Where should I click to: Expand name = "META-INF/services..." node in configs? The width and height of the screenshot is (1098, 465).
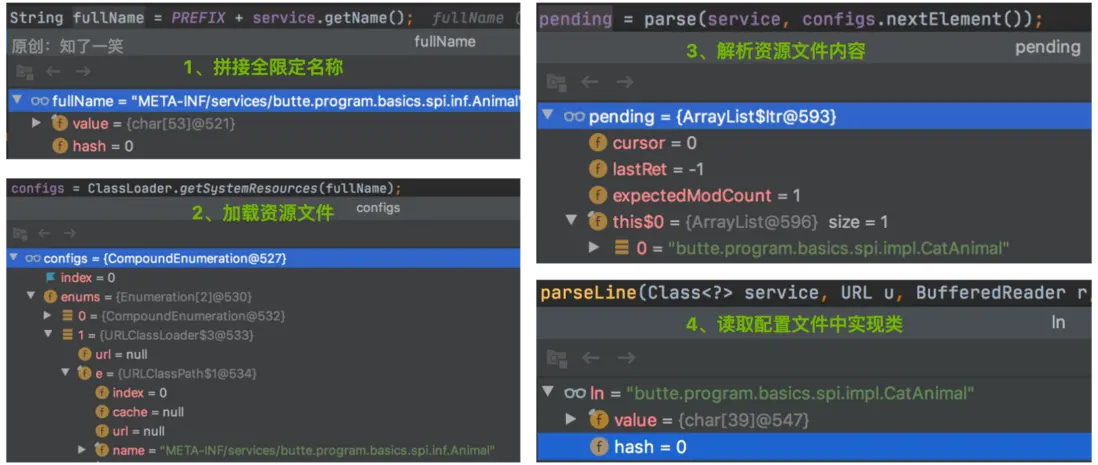tap(82, 450)
